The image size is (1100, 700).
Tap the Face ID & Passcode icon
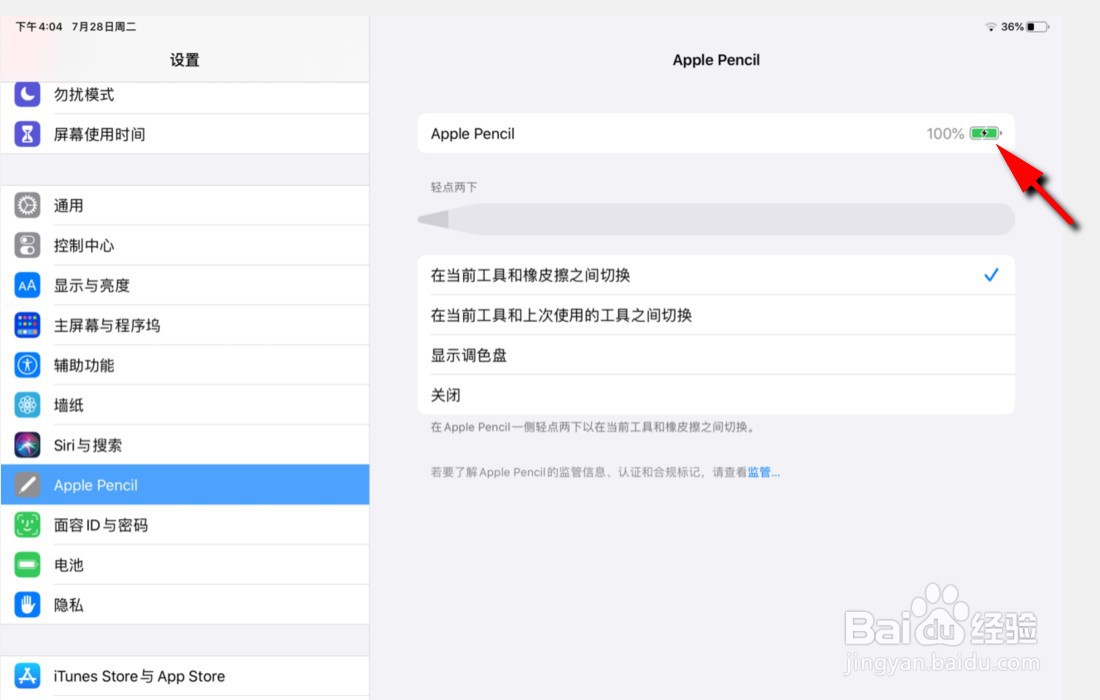[x=27, y=525]
